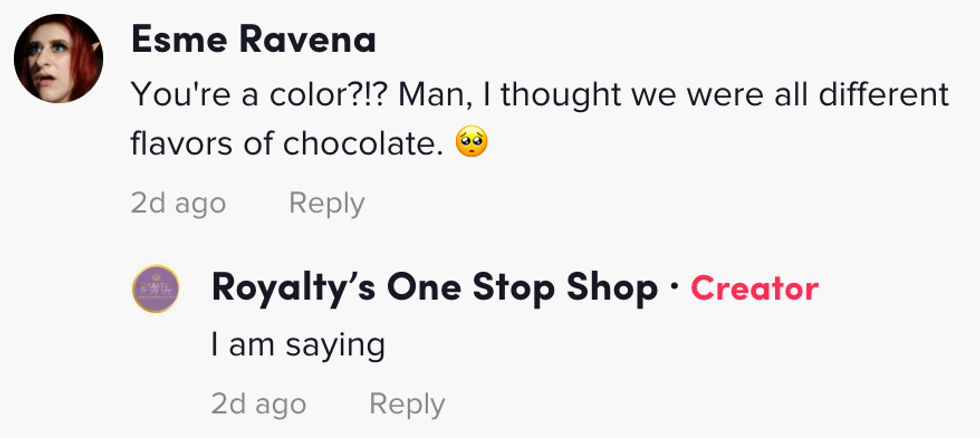Click the pink Creator badge
Image resolution: width=980 pixels, height=438 pixels.
754,289
